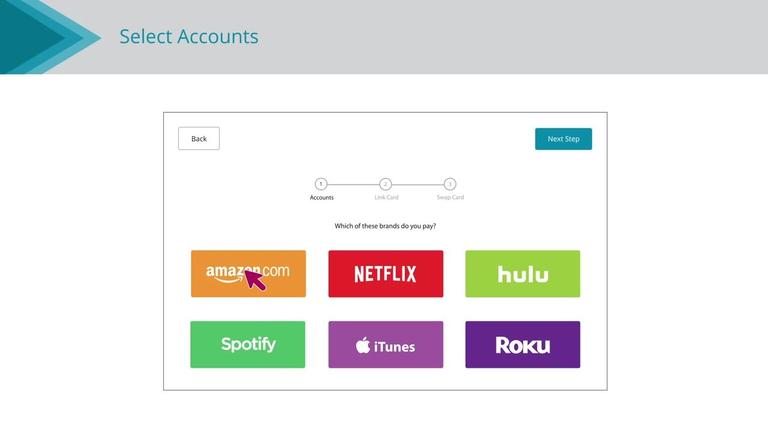
Task: Go back with the Back button
Action: pyautogui.click(x=199, y=139)
